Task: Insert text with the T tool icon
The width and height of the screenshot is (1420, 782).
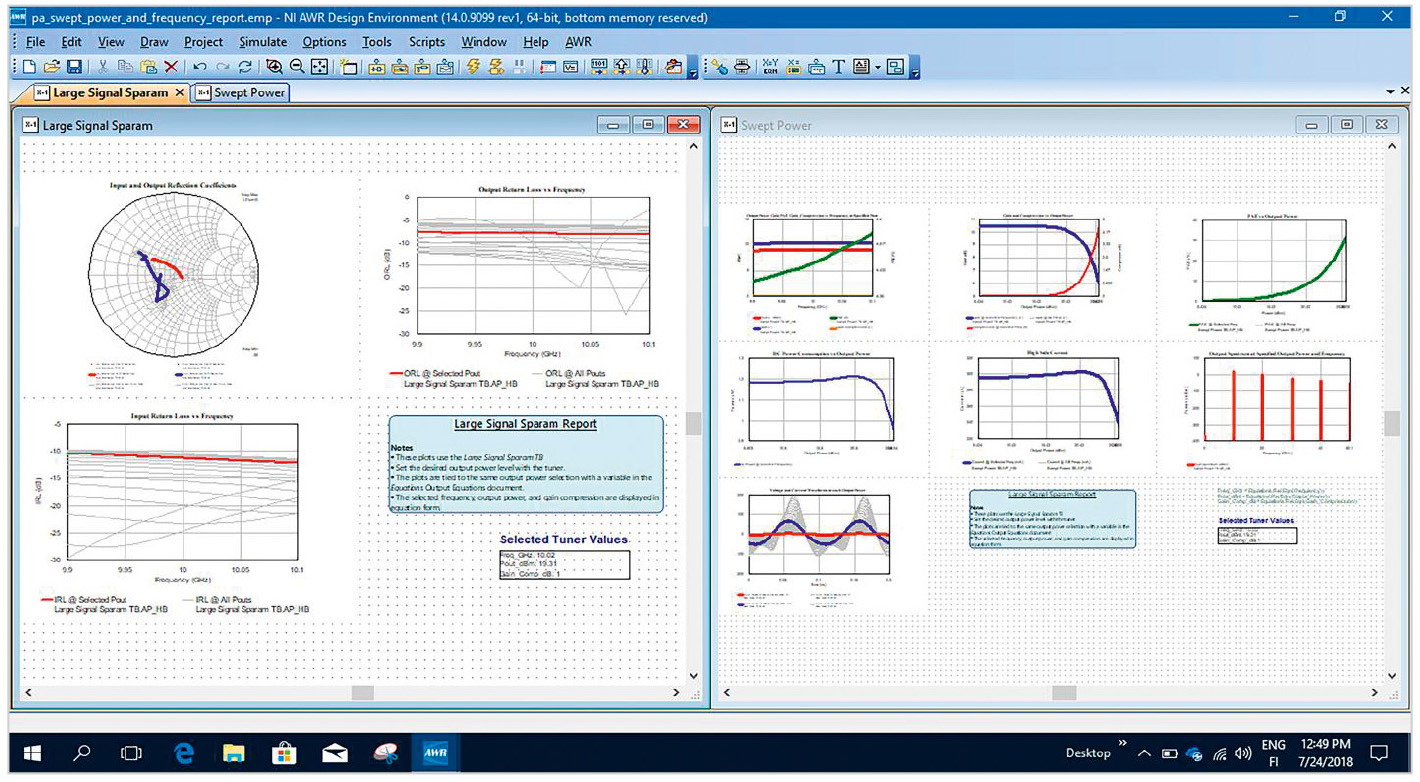Action: click(839, 67)
